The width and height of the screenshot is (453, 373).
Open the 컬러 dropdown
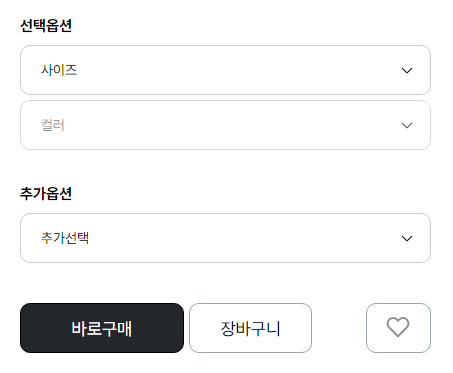pos(225,125)
